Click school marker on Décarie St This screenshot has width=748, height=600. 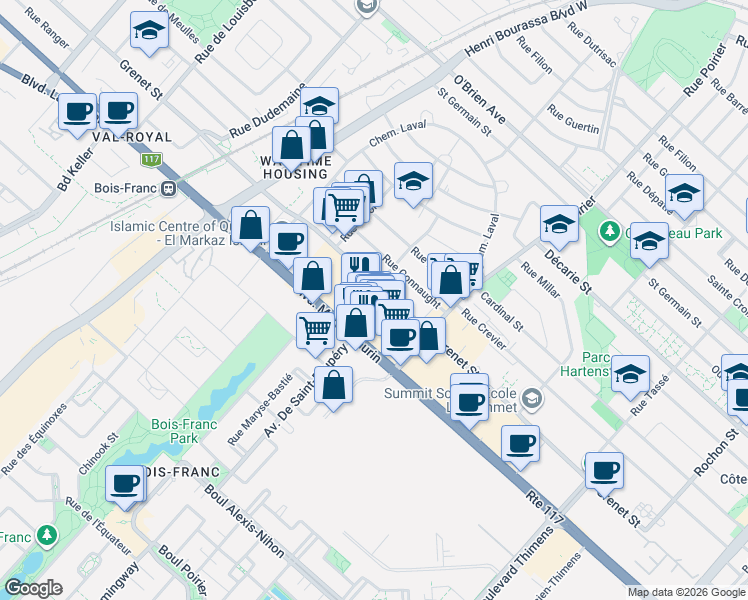[x=560, y=226]
